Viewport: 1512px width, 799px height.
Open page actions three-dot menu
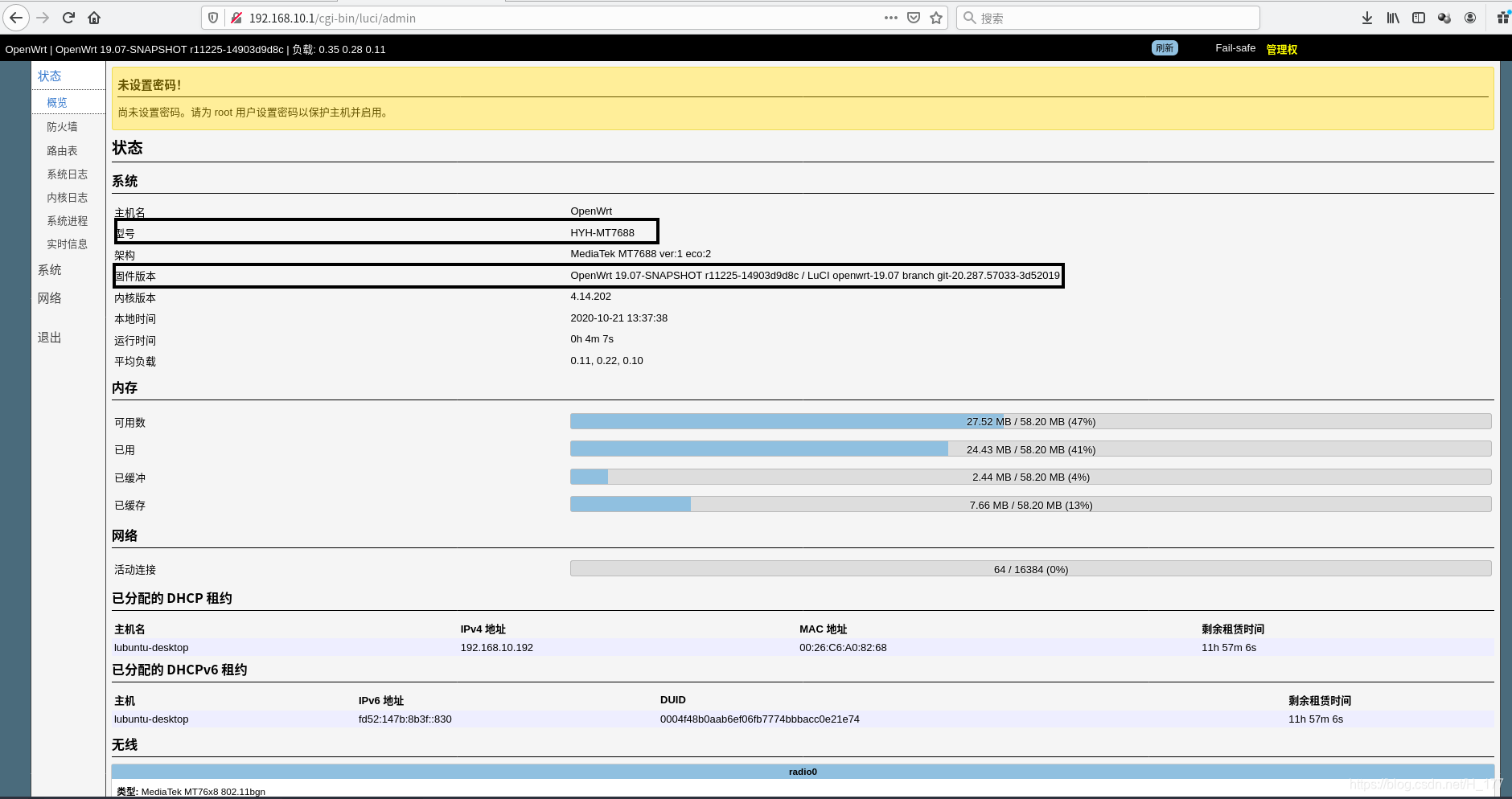point(891,18)
